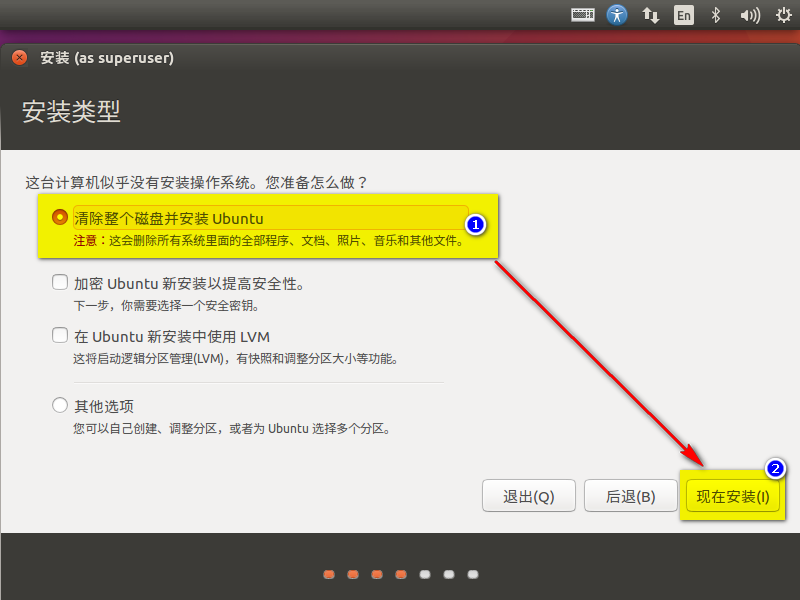This screenshot has width=800, height=600.
Task: Click the 后退(B) button
Action: (630, 495)
